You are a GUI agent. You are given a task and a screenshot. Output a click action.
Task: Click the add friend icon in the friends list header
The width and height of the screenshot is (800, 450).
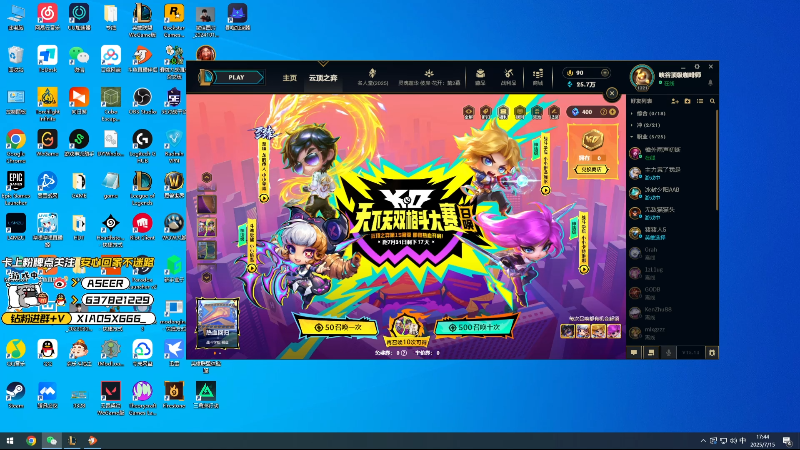coord(674,101)
